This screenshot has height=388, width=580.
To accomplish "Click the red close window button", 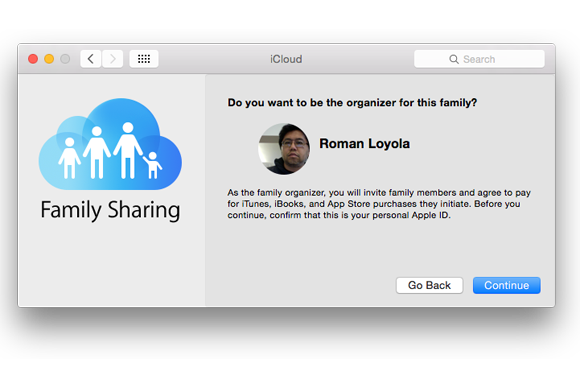I will coord(33,59).
